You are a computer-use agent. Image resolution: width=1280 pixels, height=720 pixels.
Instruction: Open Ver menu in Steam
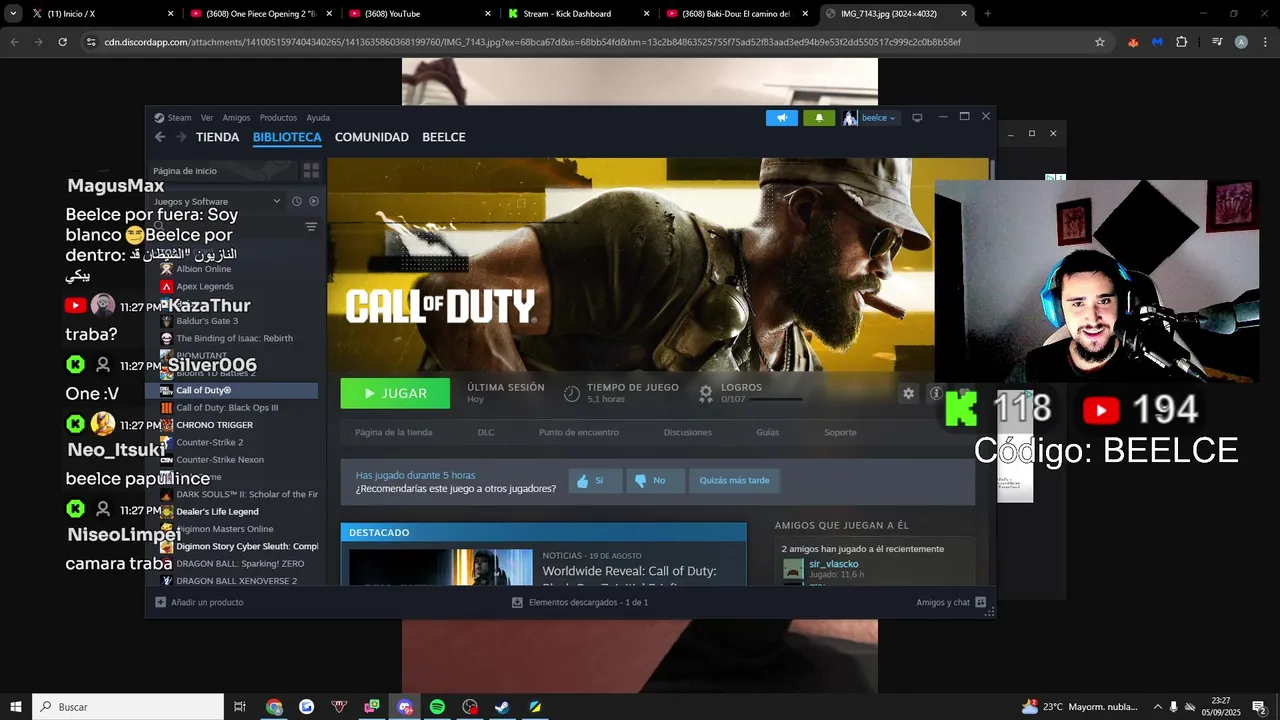coord(206,118)
